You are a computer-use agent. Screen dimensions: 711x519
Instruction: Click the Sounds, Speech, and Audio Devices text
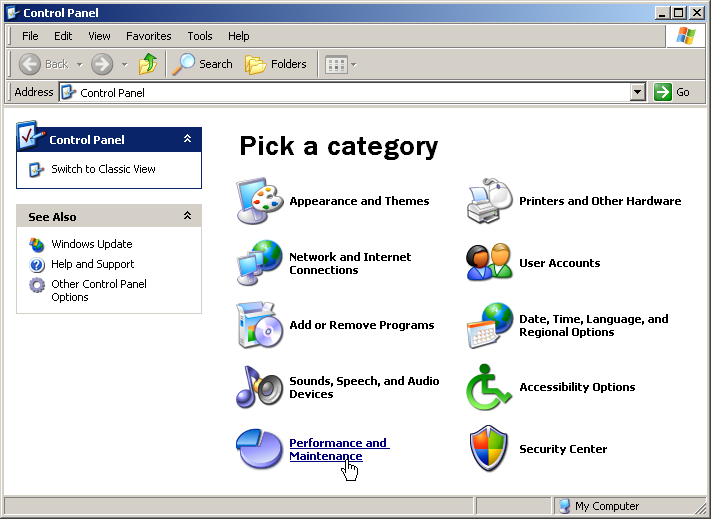pos(364,388)
